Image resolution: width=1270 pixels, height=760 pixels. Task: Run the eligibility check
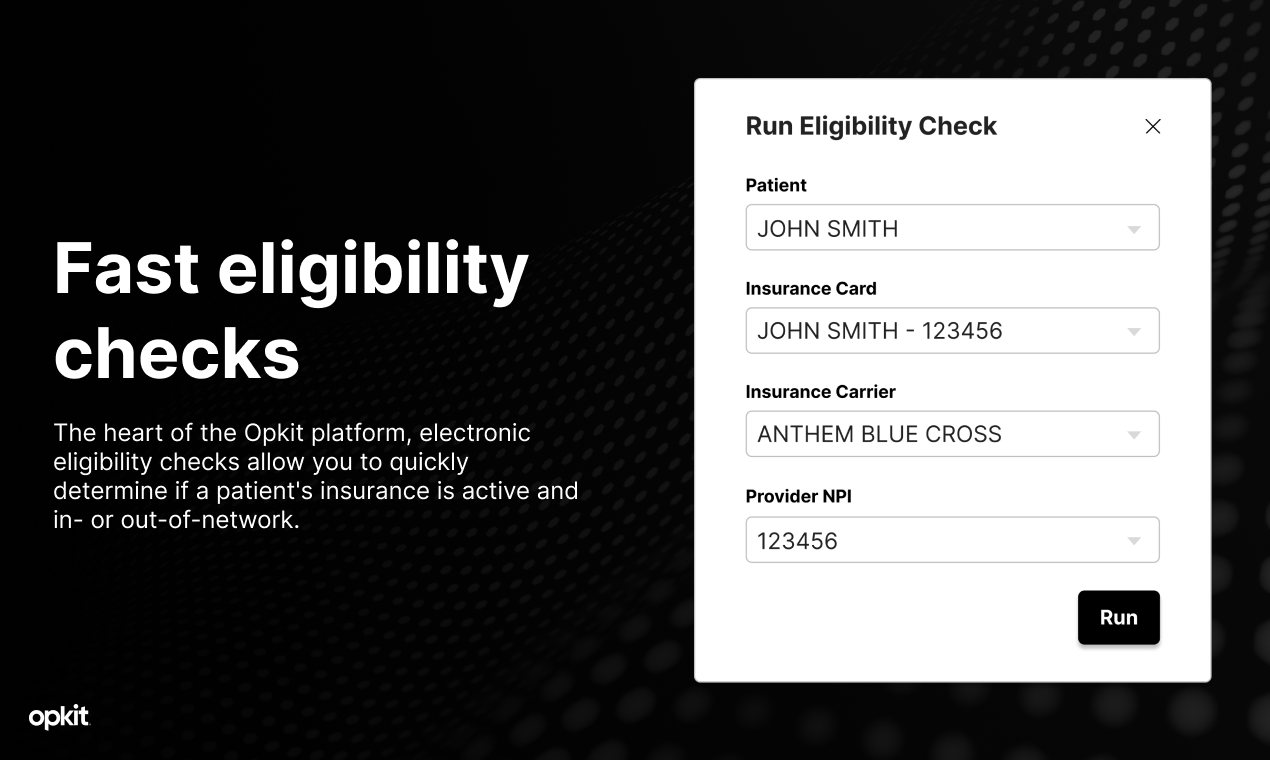1118,617
